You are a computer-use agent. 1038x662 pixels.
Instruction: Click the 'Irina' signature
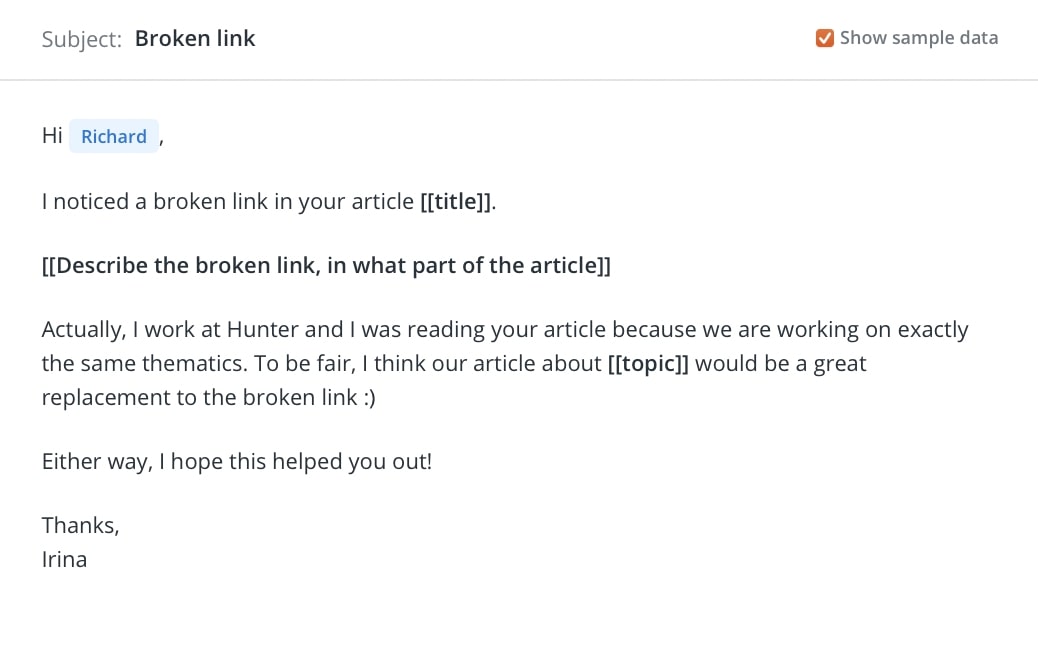(64, 559)
